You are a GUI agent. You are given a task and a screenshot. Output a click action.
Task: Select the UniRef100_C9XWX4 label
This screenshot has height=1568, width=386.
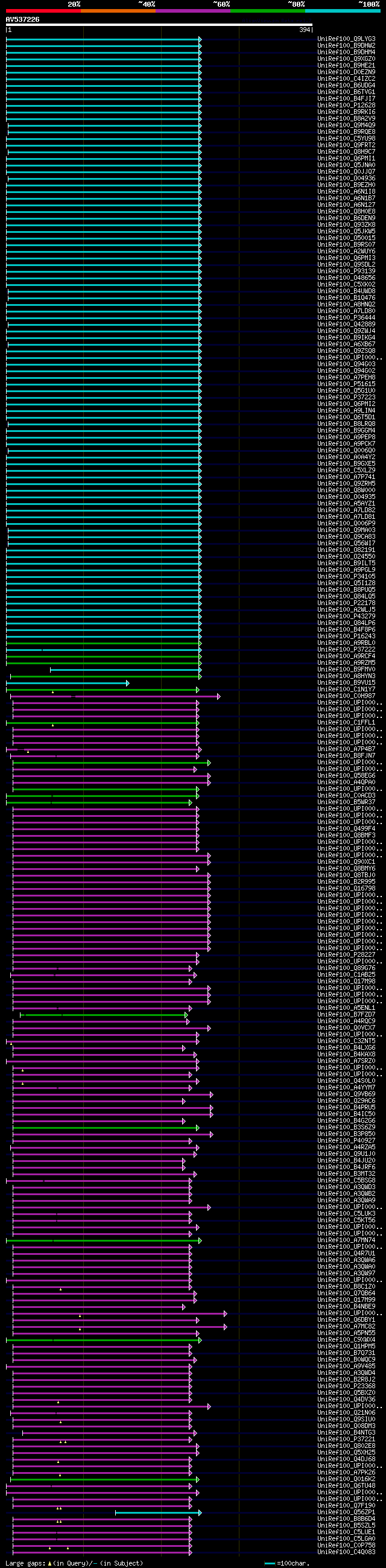(346, 1341)
